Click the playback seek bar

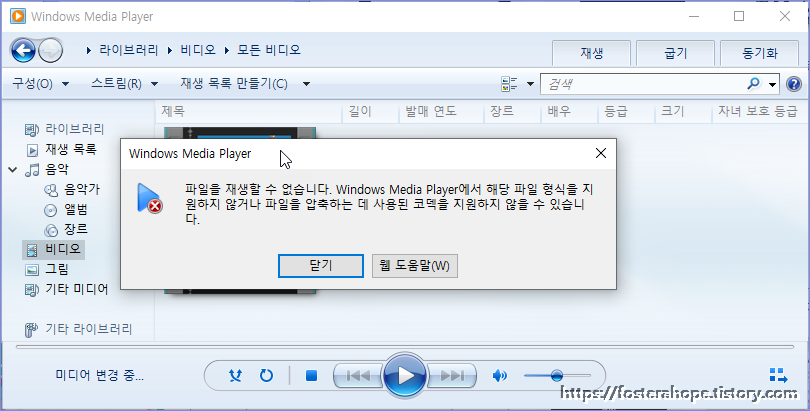405,347
